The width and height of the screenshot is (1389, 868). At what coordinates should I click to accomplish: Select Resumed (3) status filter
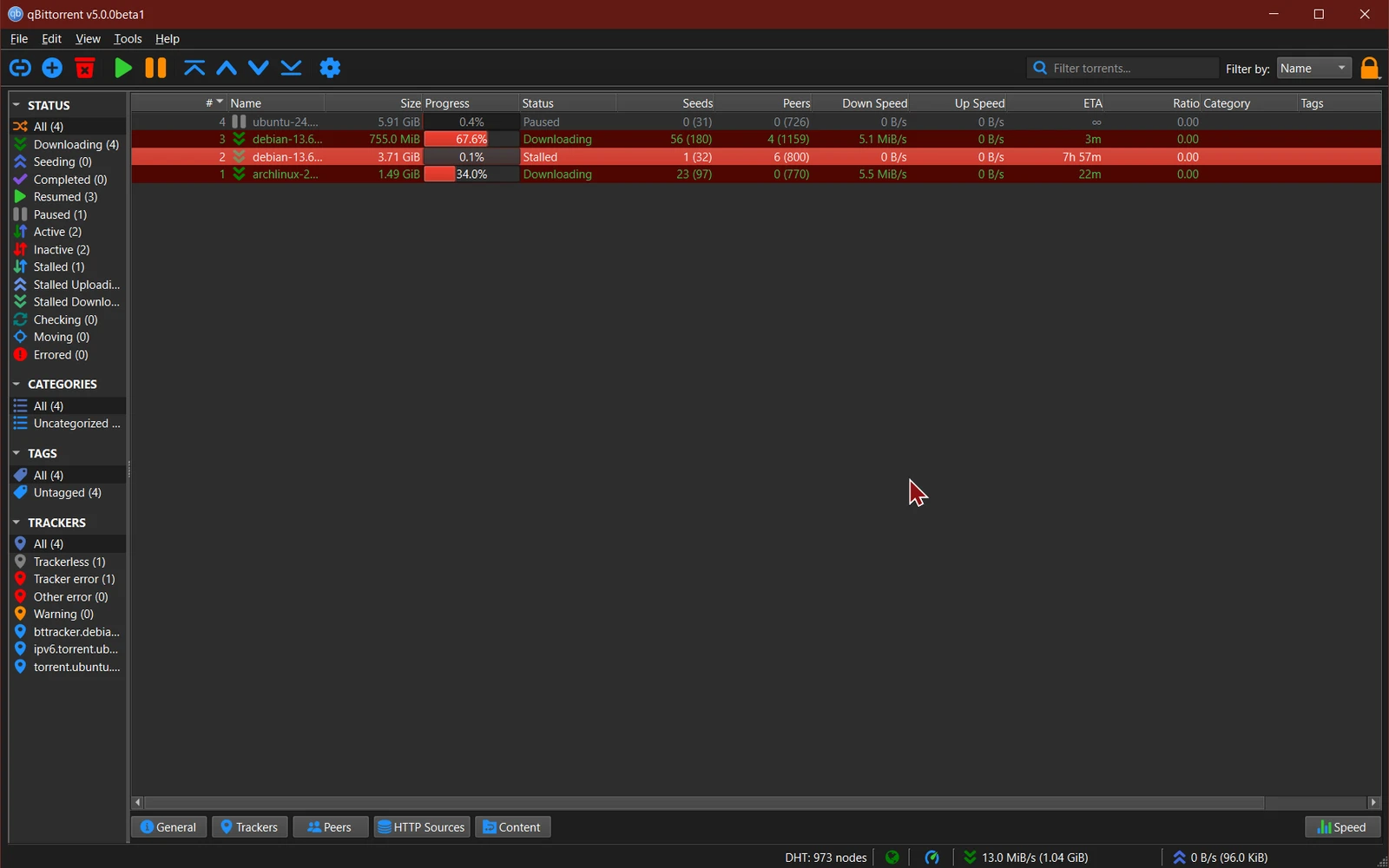click(x=67, y=197)
